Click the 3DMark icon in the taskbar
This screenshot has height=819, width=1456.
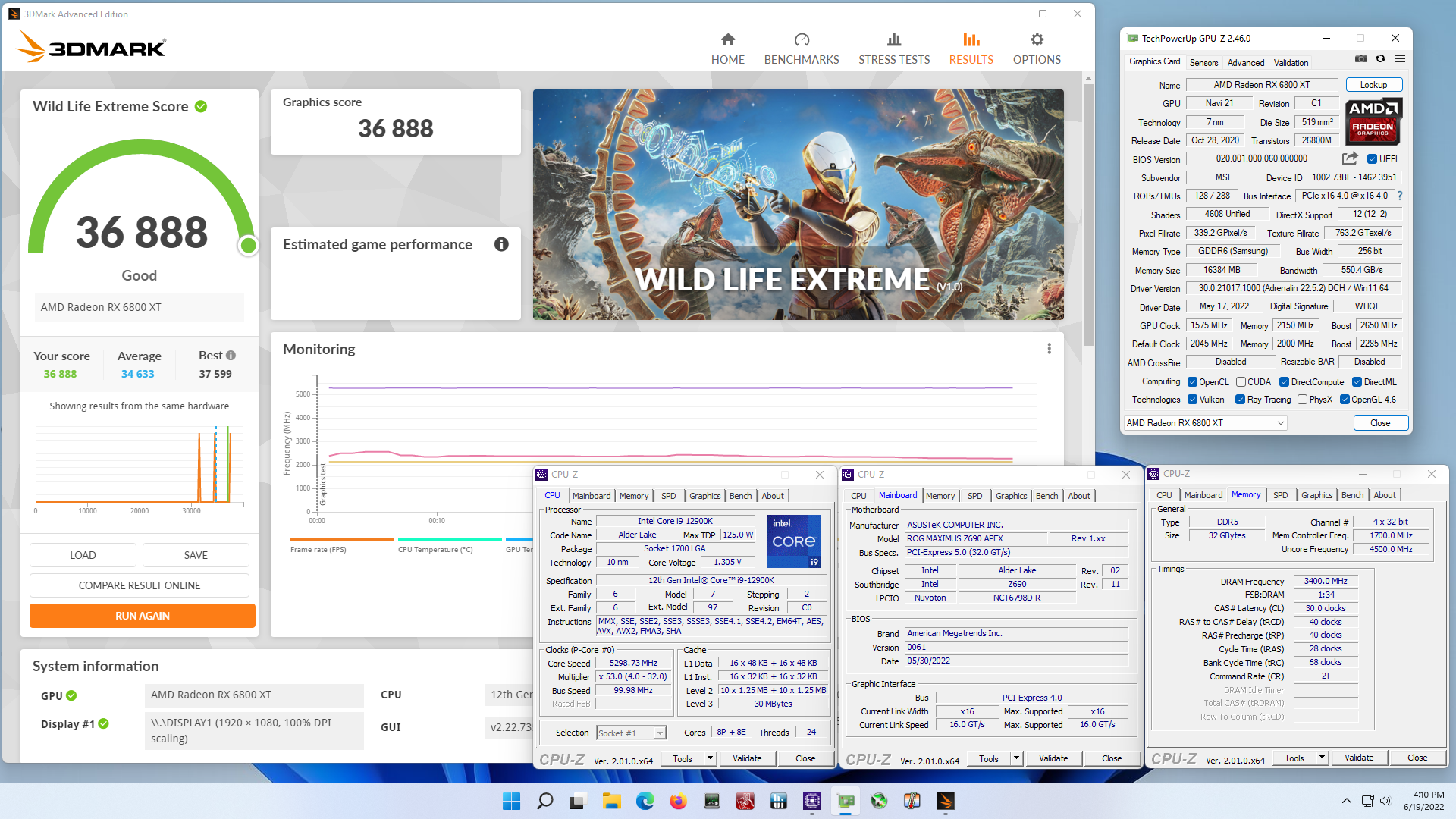click(945, 801)
